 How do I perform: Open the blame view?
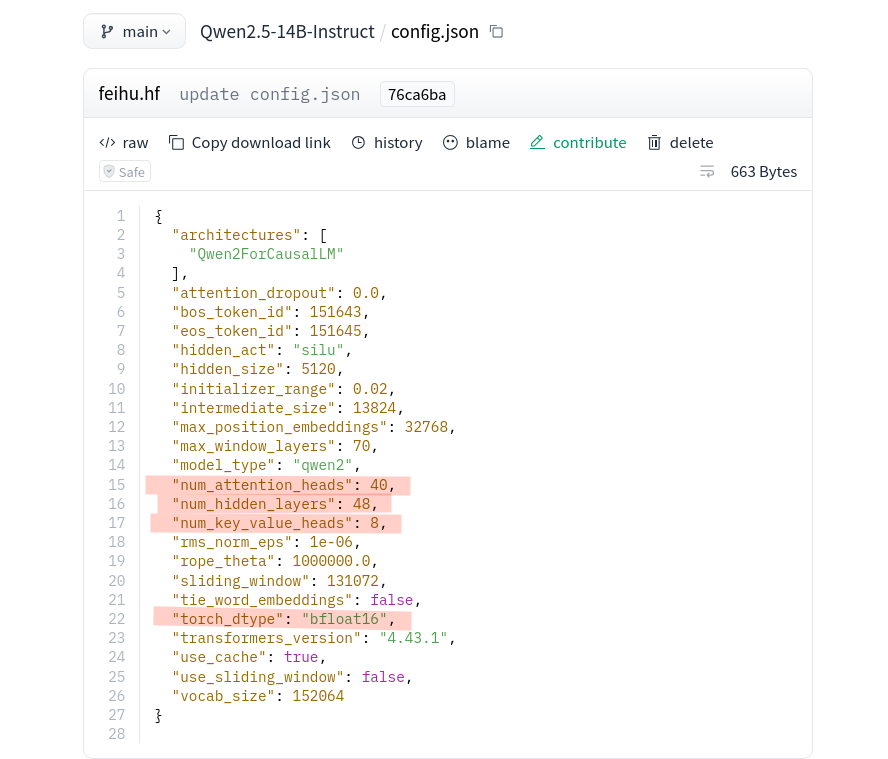[476, 143]
